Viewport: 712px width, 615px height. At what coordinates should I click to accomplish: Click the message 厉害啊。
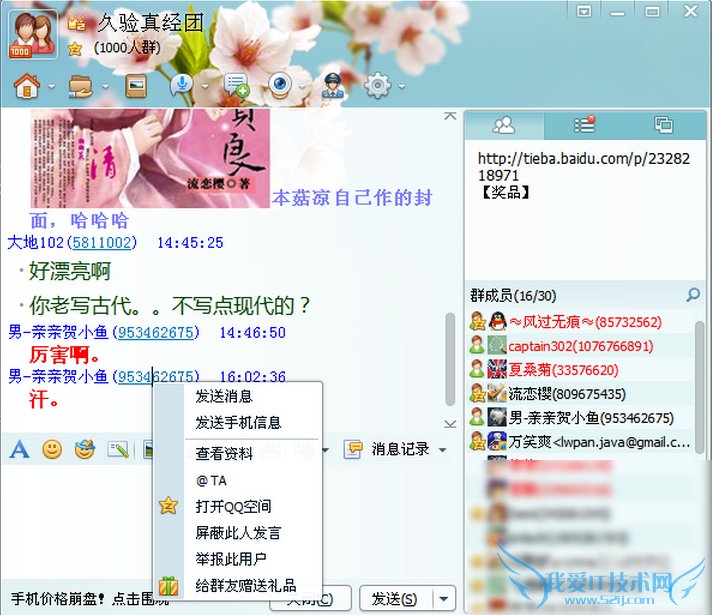click(65, 355)
